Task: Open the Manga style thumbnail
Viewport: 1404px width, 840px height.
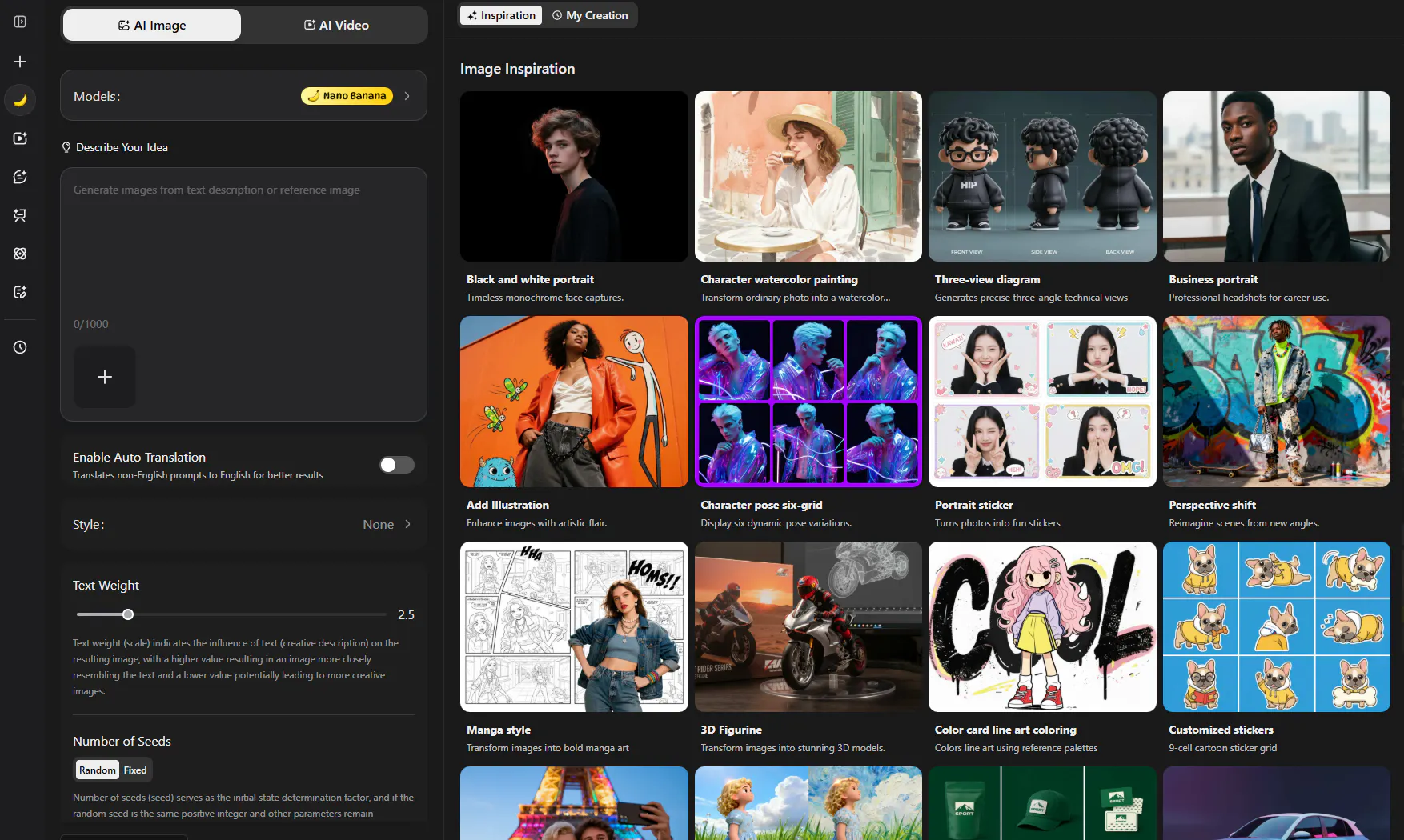Action: pyautogui.click(x=574, y=626)
